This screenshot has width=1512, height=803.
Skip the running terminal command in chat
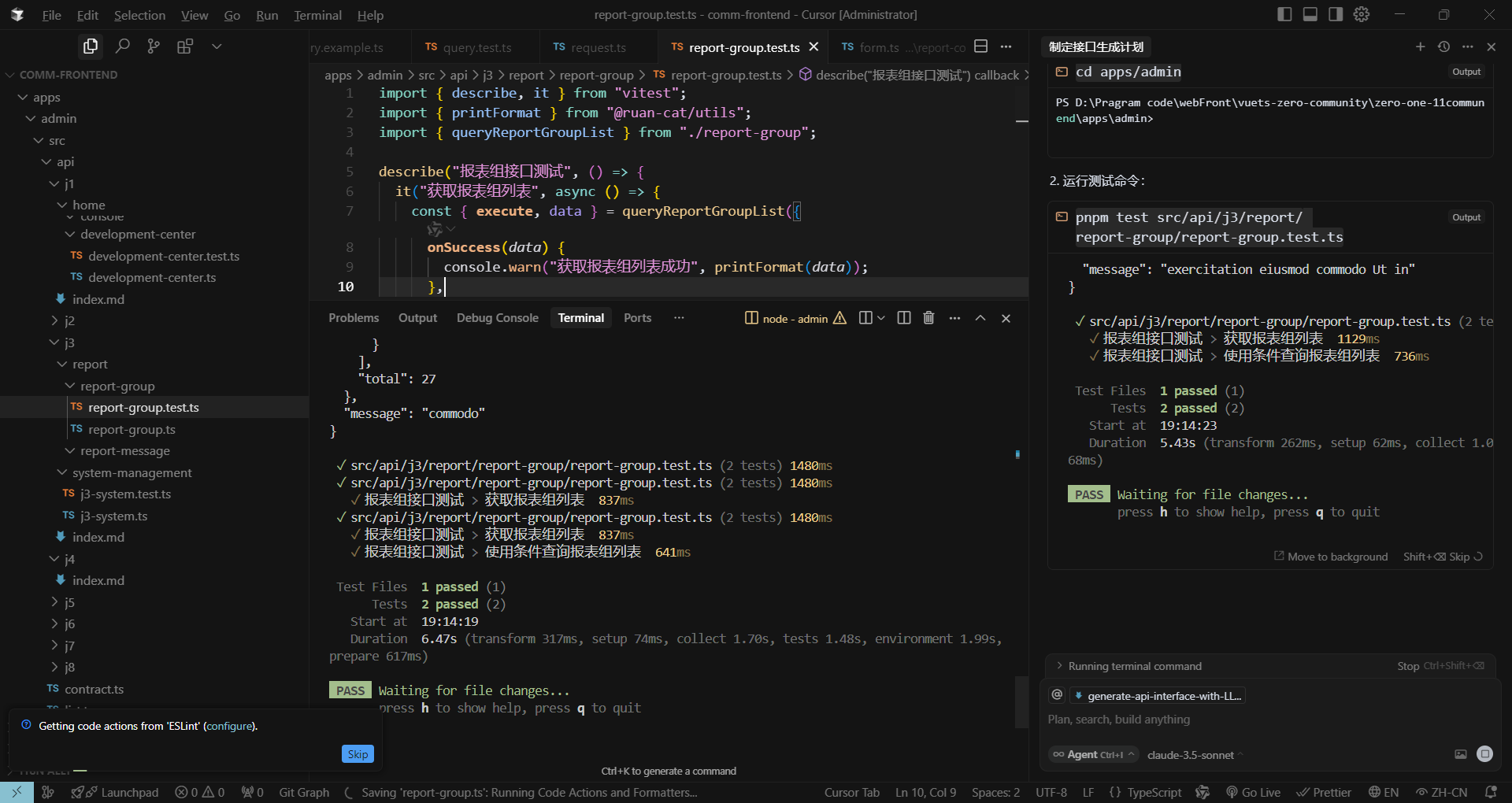pyautogui.click(x=1443, y=557)
